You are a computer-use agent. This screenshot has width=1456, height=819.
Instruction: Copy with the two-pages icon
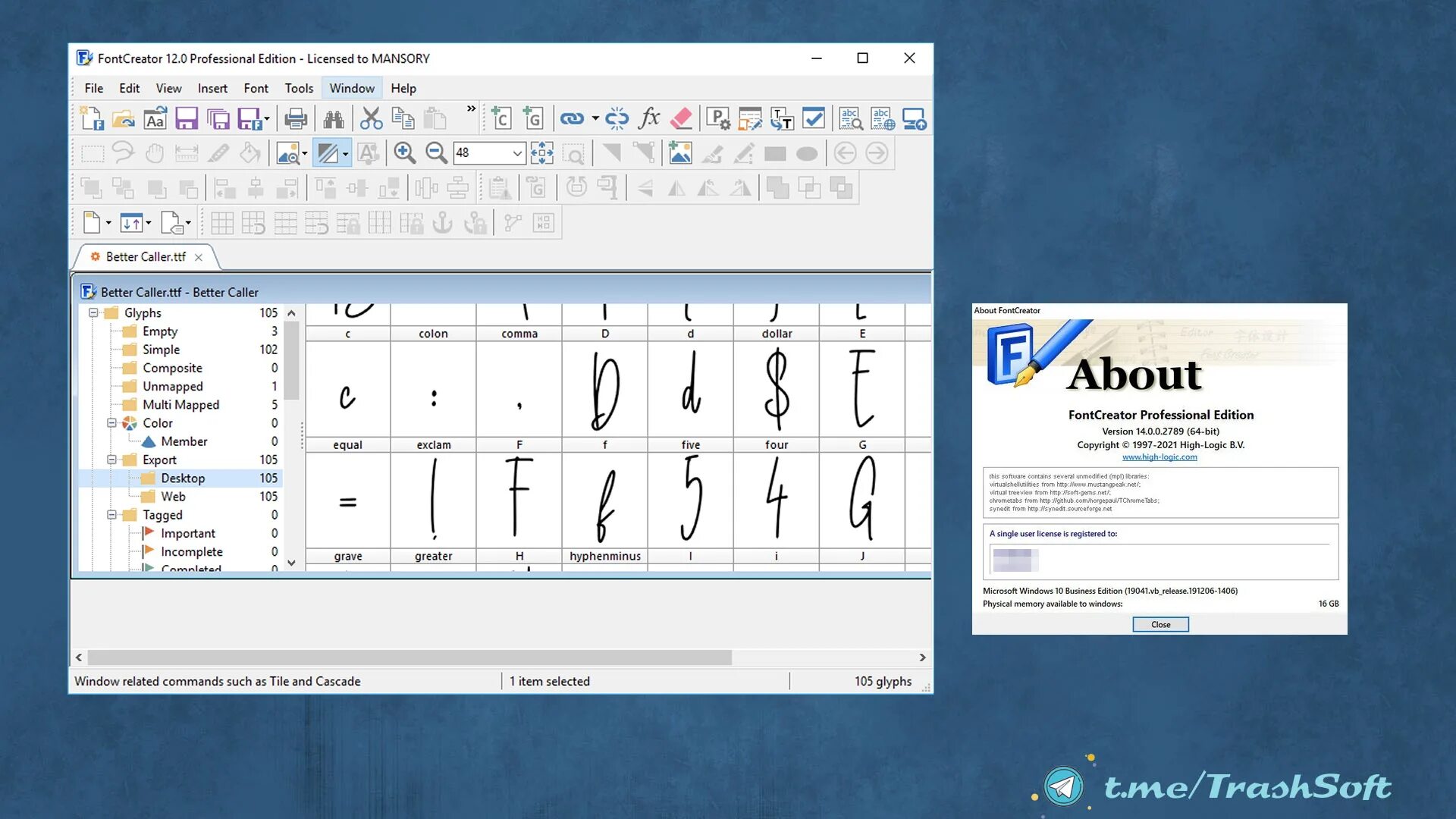coord(403,119)
